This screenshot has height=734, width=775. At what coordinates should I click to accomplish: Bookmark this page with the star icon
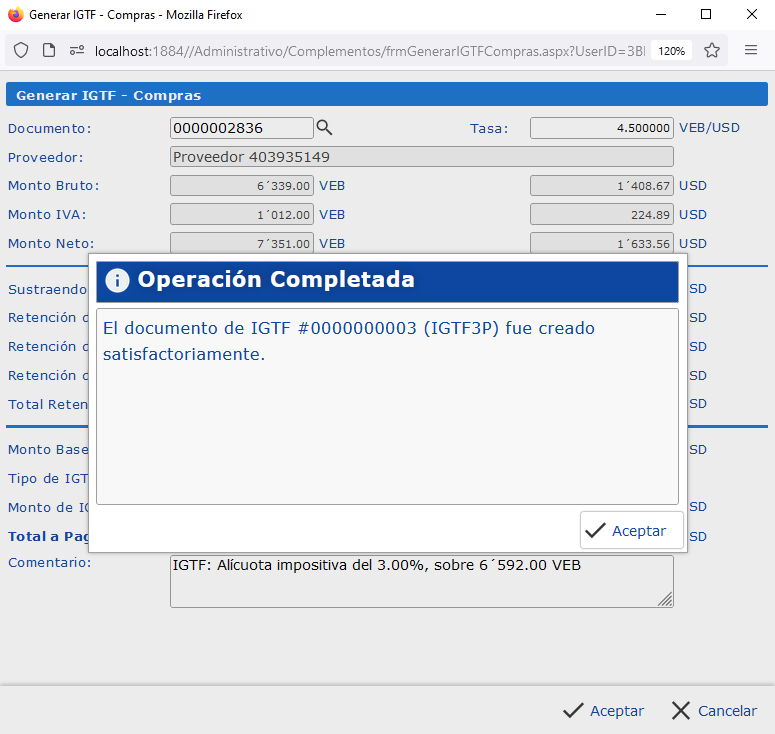click(712, 50)
